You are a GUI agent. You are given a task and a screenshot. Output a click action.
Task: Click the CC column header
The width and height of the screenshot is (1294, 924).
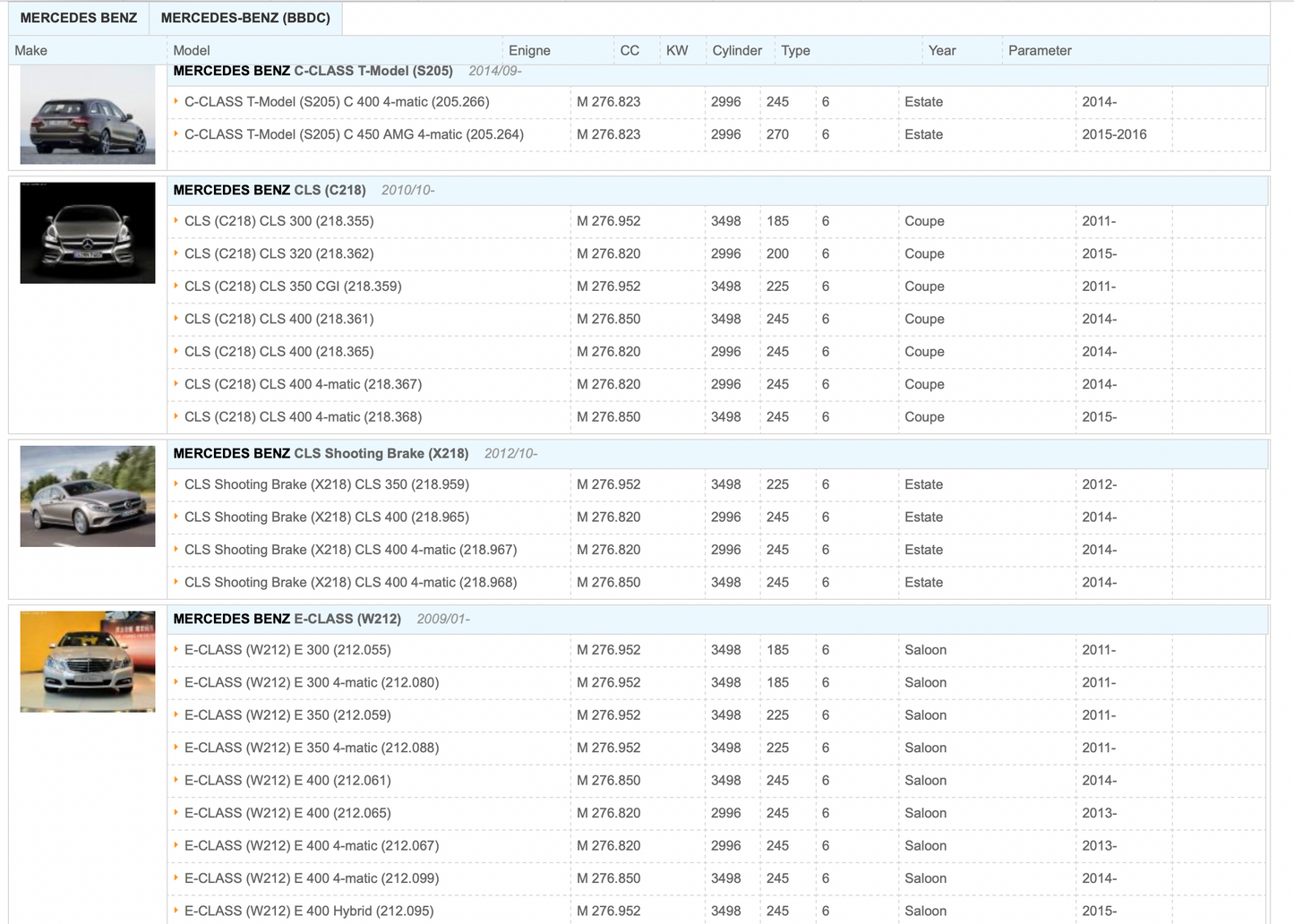coord(630,51)
